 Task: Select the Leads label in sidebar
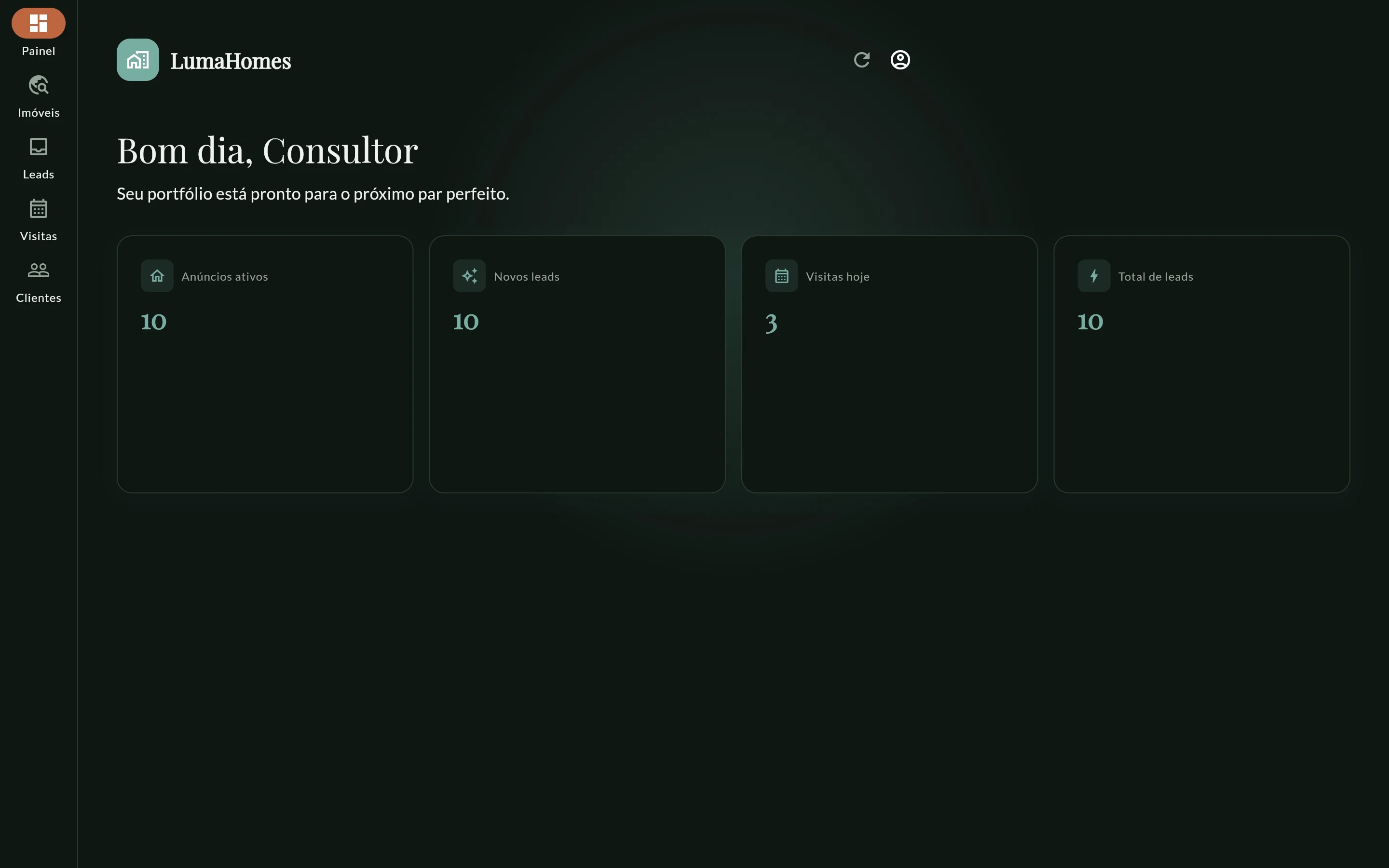[x=39, y=175]
